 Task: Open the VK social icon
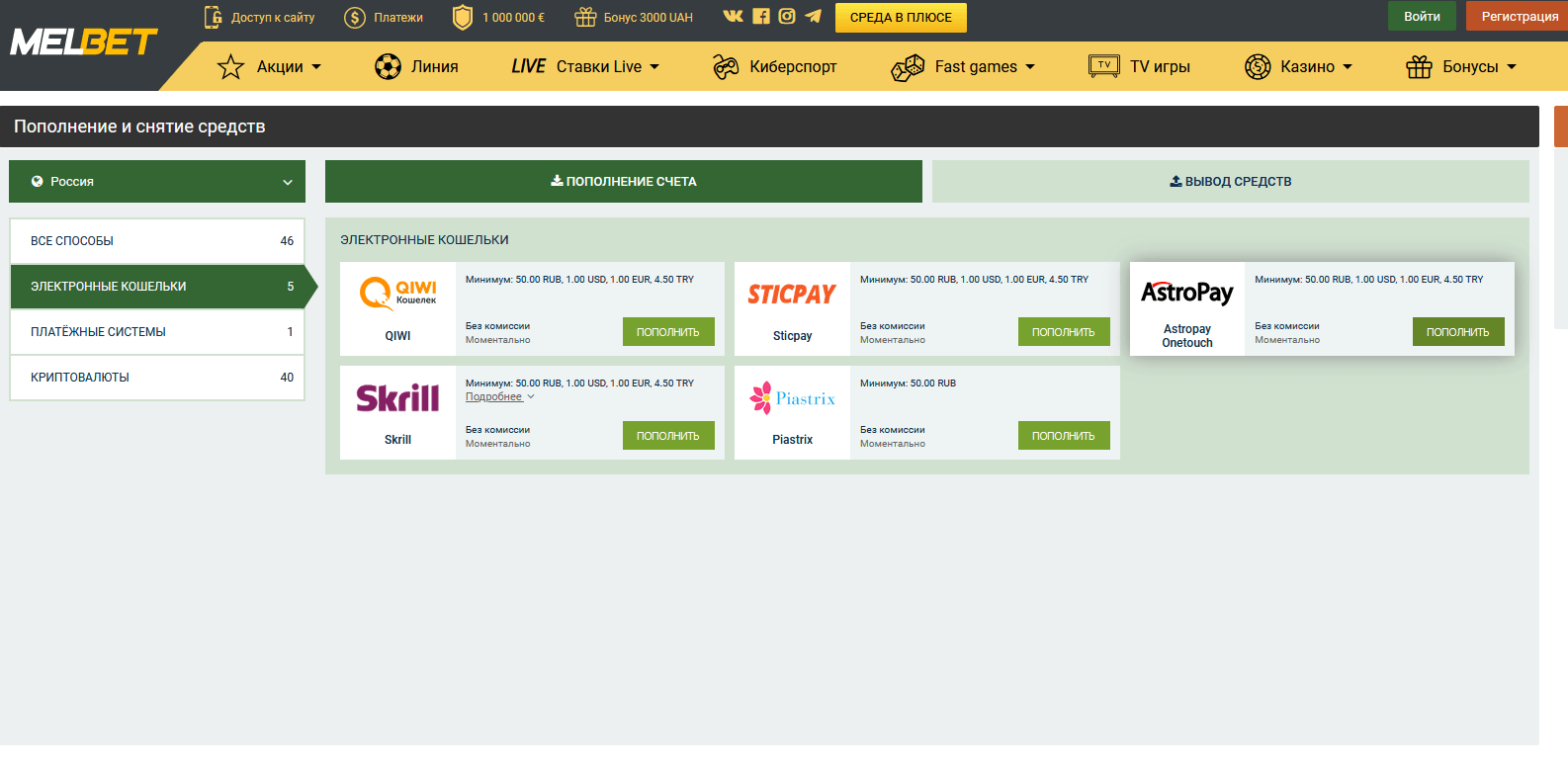[x=733, y=16]
